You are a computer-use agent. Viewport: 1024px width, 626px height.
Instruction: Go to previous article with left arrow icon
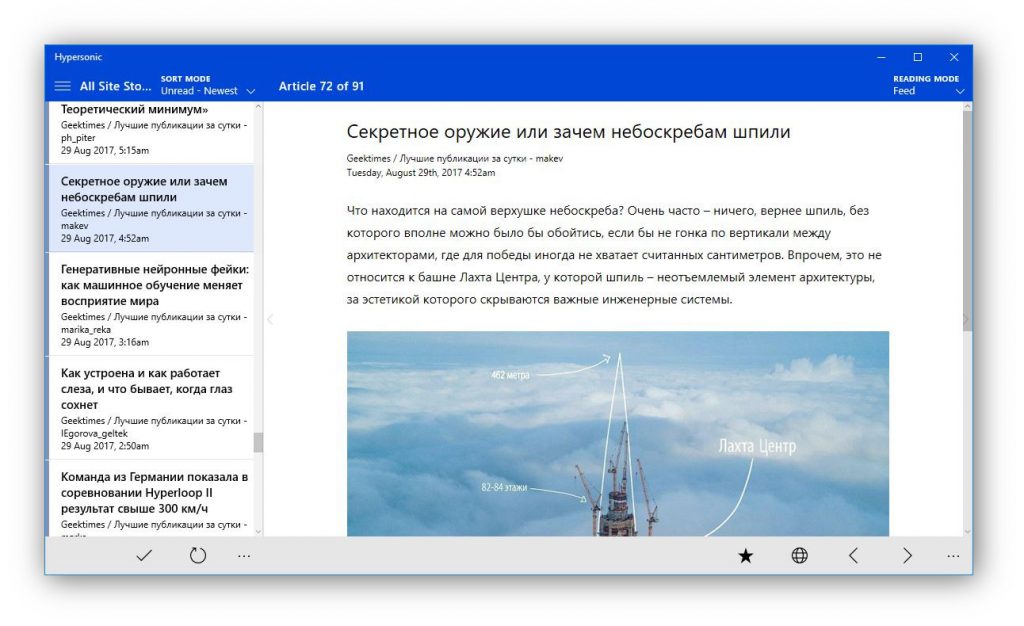[851, 554]
